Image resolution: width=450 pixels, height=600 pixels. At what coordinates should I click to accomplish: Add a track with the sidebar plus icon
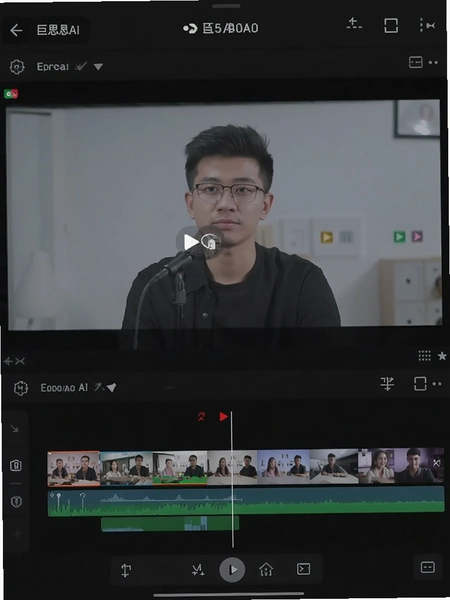17,534
